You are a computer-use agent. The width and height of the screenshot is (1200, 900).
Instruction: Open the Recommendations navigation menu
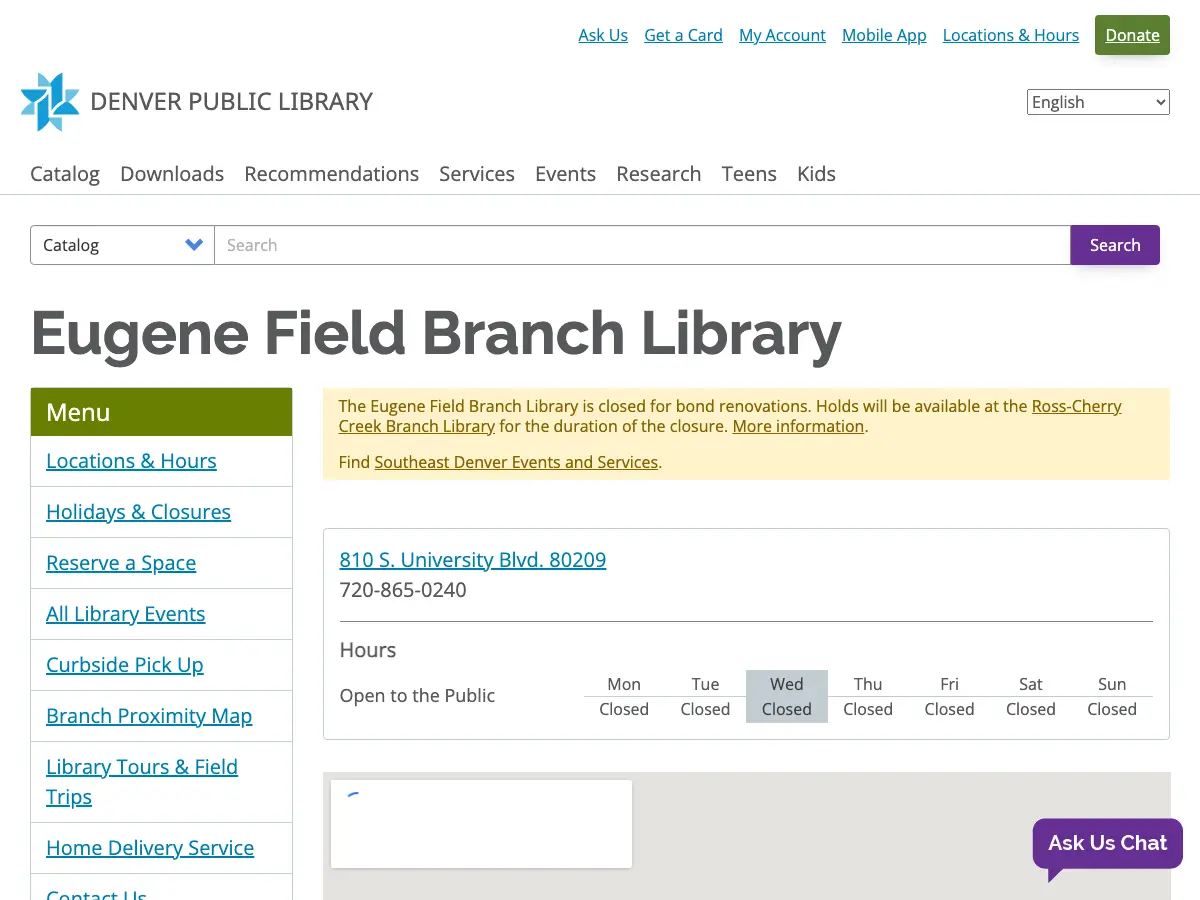coord(332,174)
